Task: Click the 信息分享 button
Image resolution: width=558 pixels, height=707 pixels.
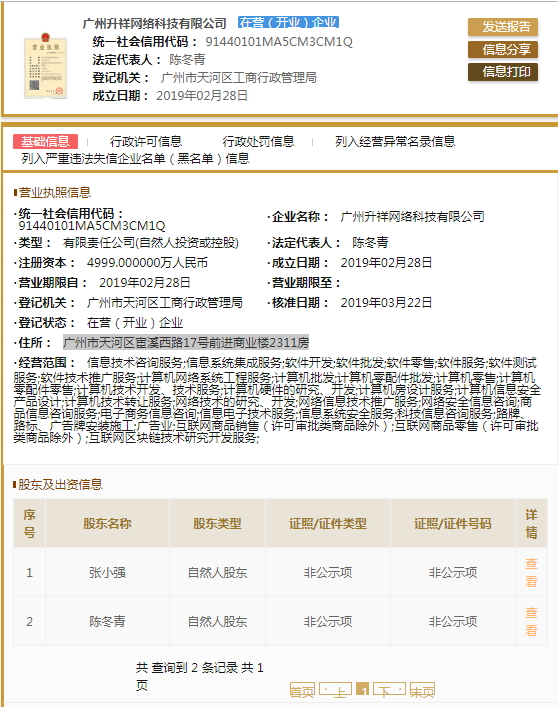Action: tap(503, 50)
